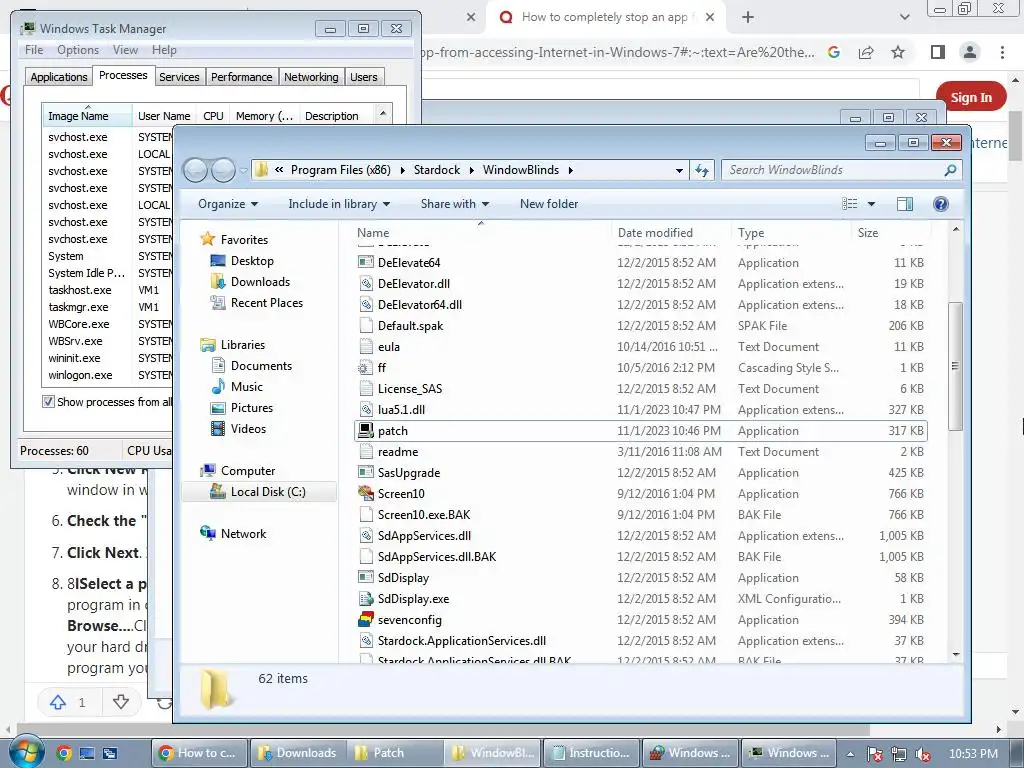
Task: Show hidden tray icons arrow
Action: (x=850, y=753)
